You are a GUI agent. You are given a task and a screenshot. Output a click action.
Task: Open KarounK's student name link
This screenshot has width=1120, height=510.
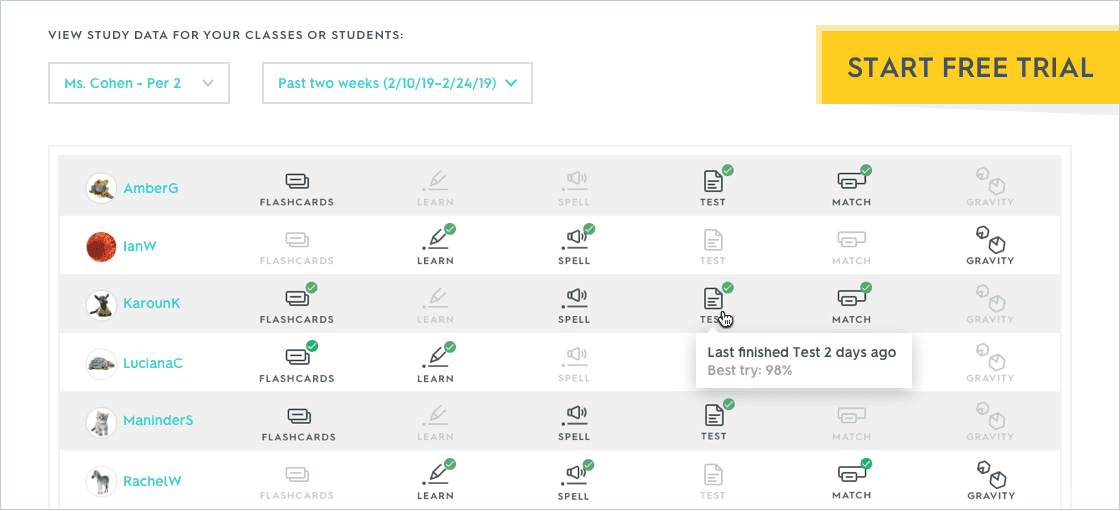[152, 304]
